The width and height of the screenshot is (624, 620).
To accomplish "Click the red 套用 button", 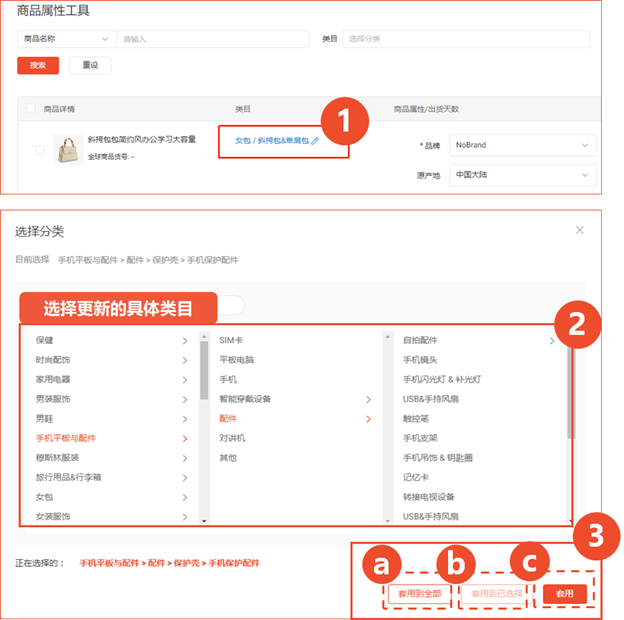I will (564, 594).
